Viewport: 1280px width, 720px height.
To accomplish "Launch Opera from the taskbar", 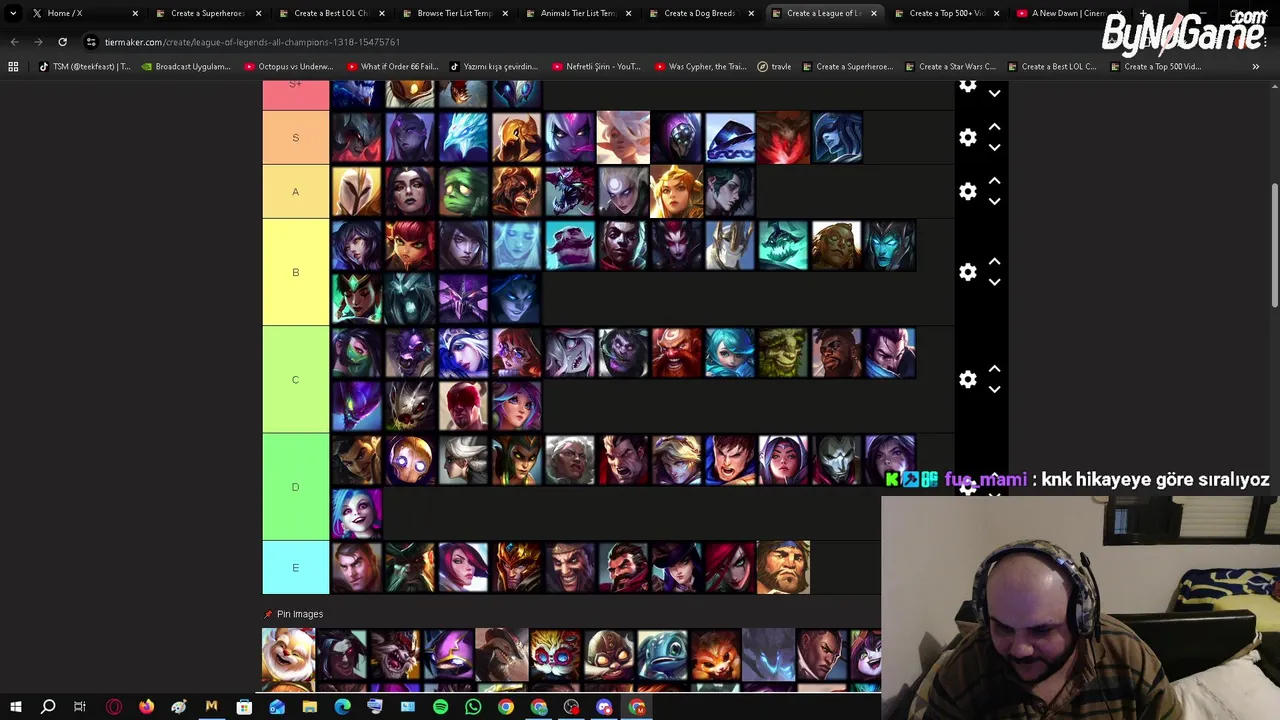I will point(114,708).
